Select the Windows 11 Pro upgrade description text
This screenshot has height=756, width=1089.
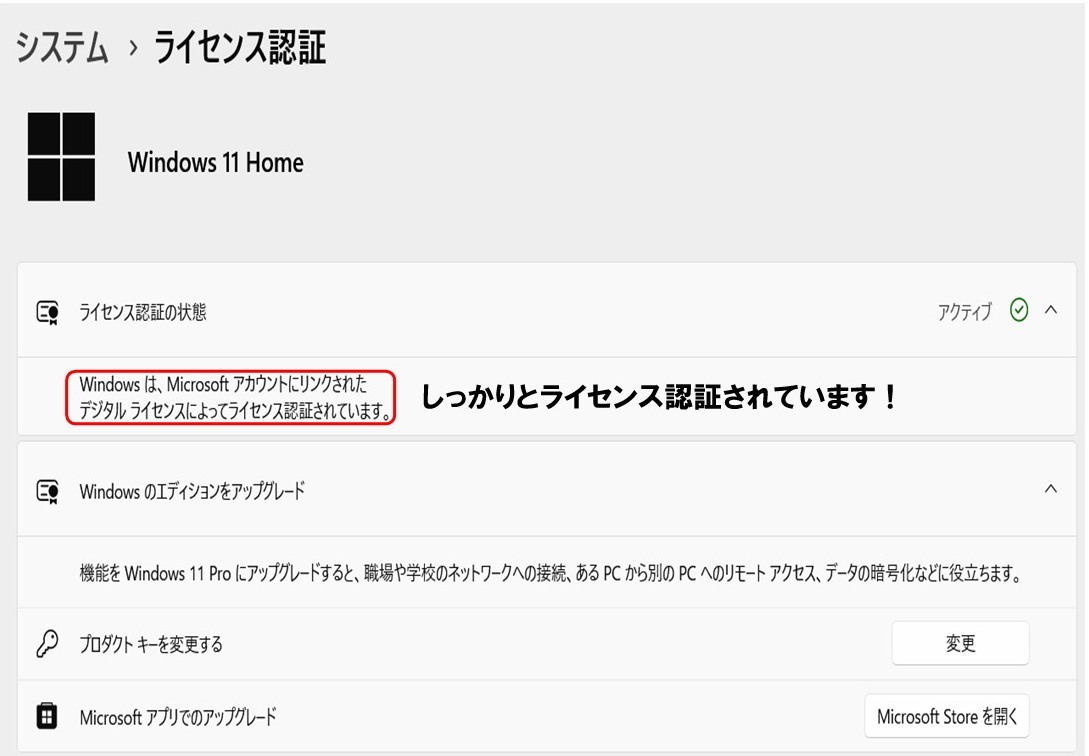[x=550, y=573]
